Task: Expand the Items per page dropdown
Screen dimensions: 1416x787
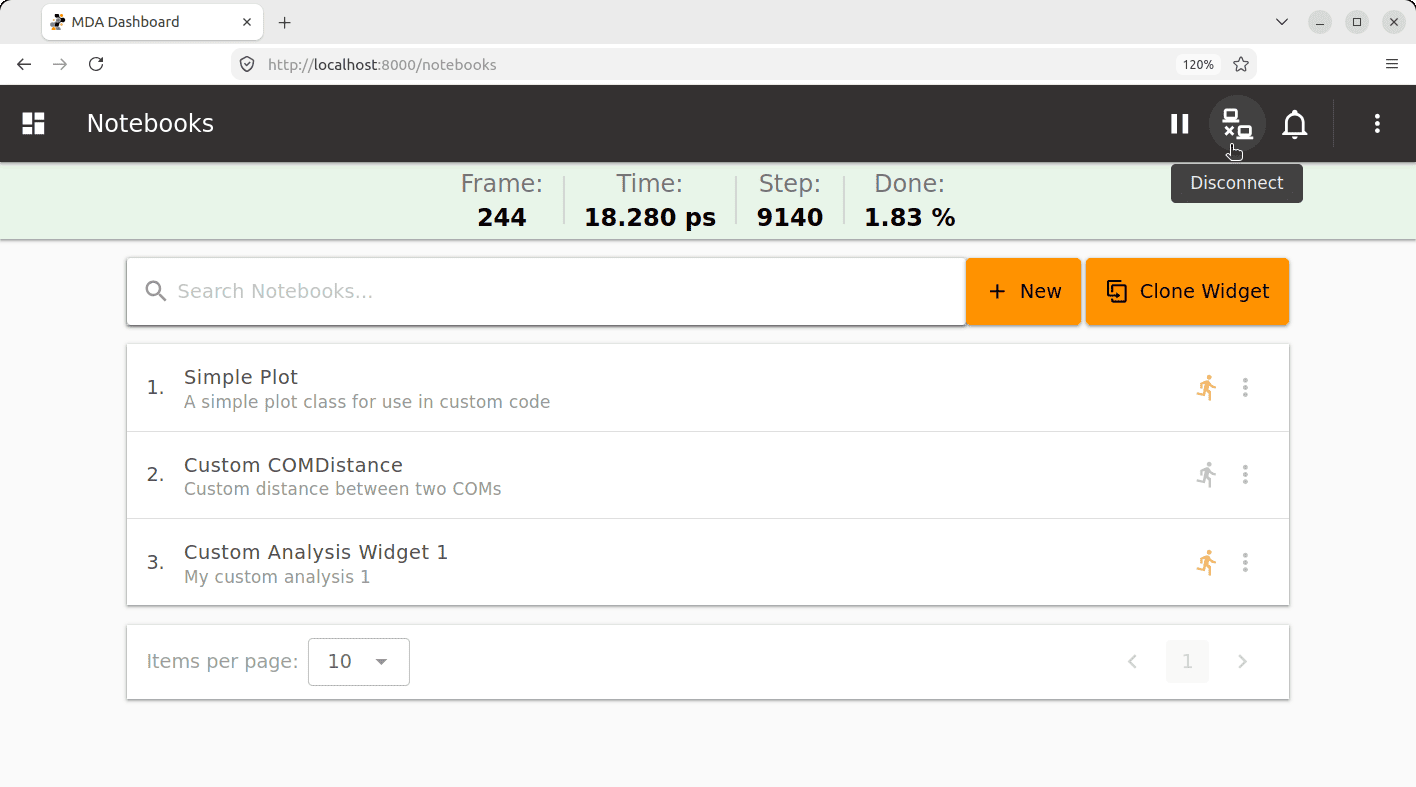Action: click(x=359, y=662)
